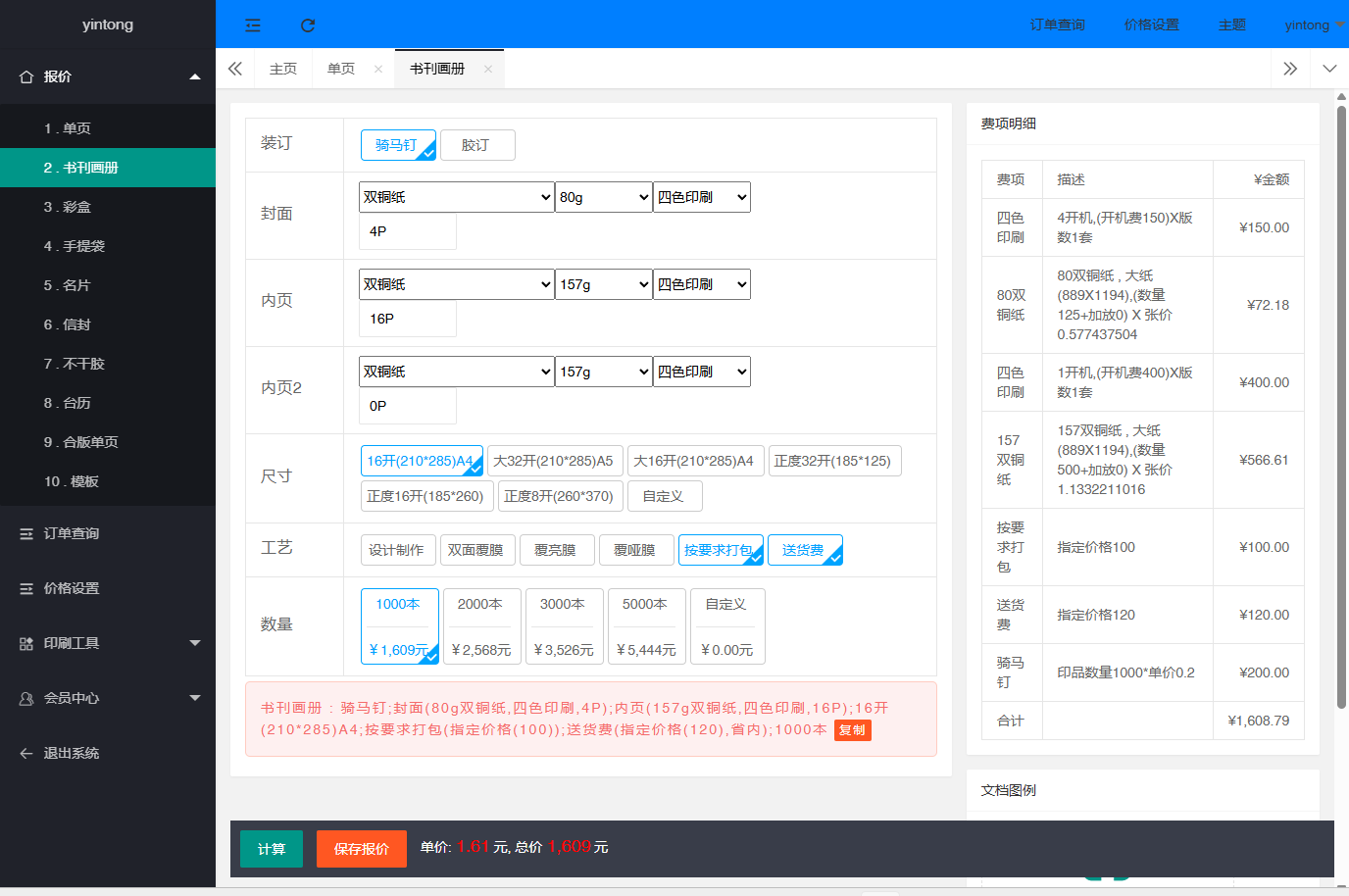Click the orange 保存报价 button
This screenshot has height=896, width=1349.
(362, 849)
